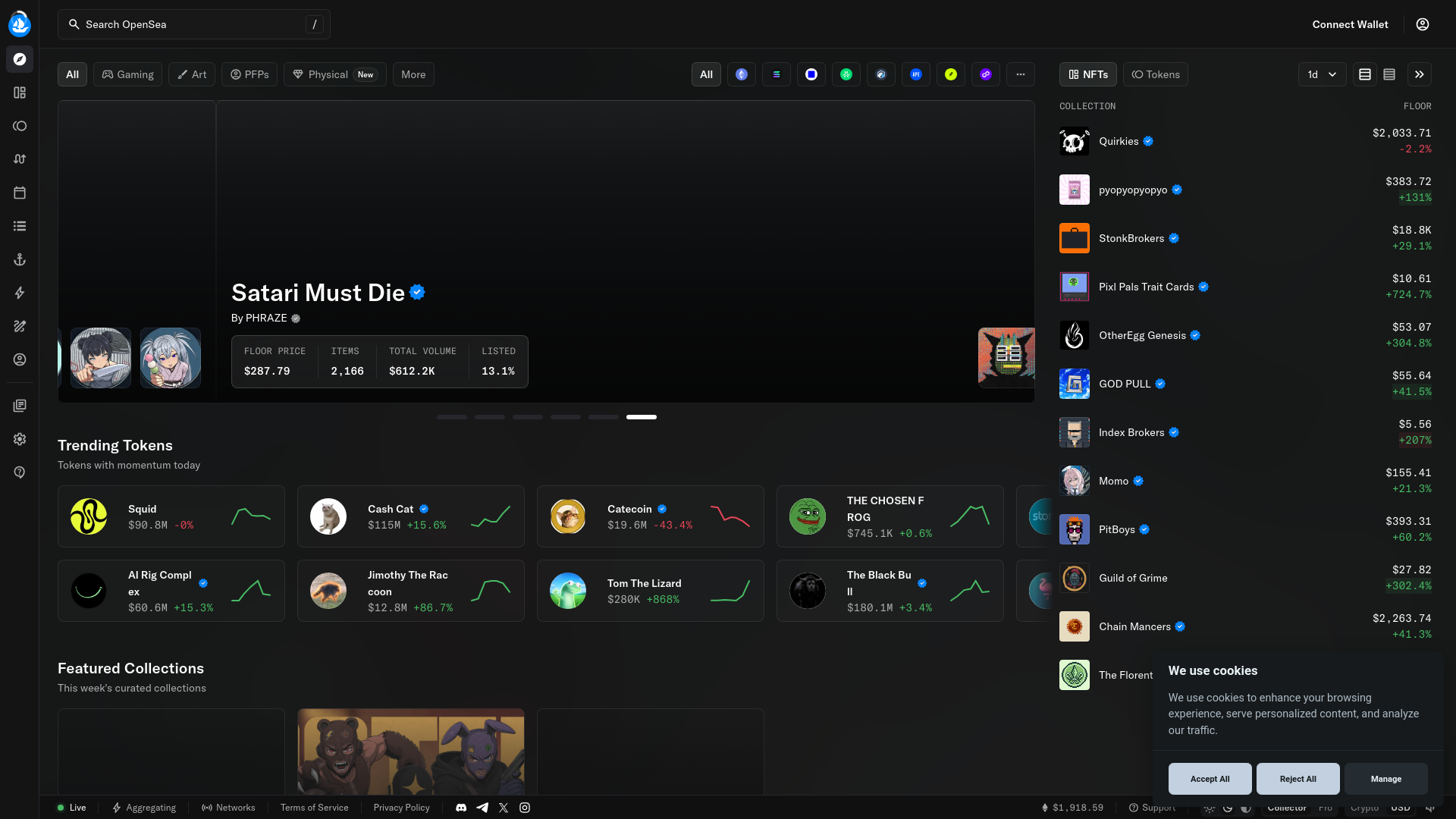Filter by green chain icon
Viewport: 1456px width, 819px height.
[846, 74]
